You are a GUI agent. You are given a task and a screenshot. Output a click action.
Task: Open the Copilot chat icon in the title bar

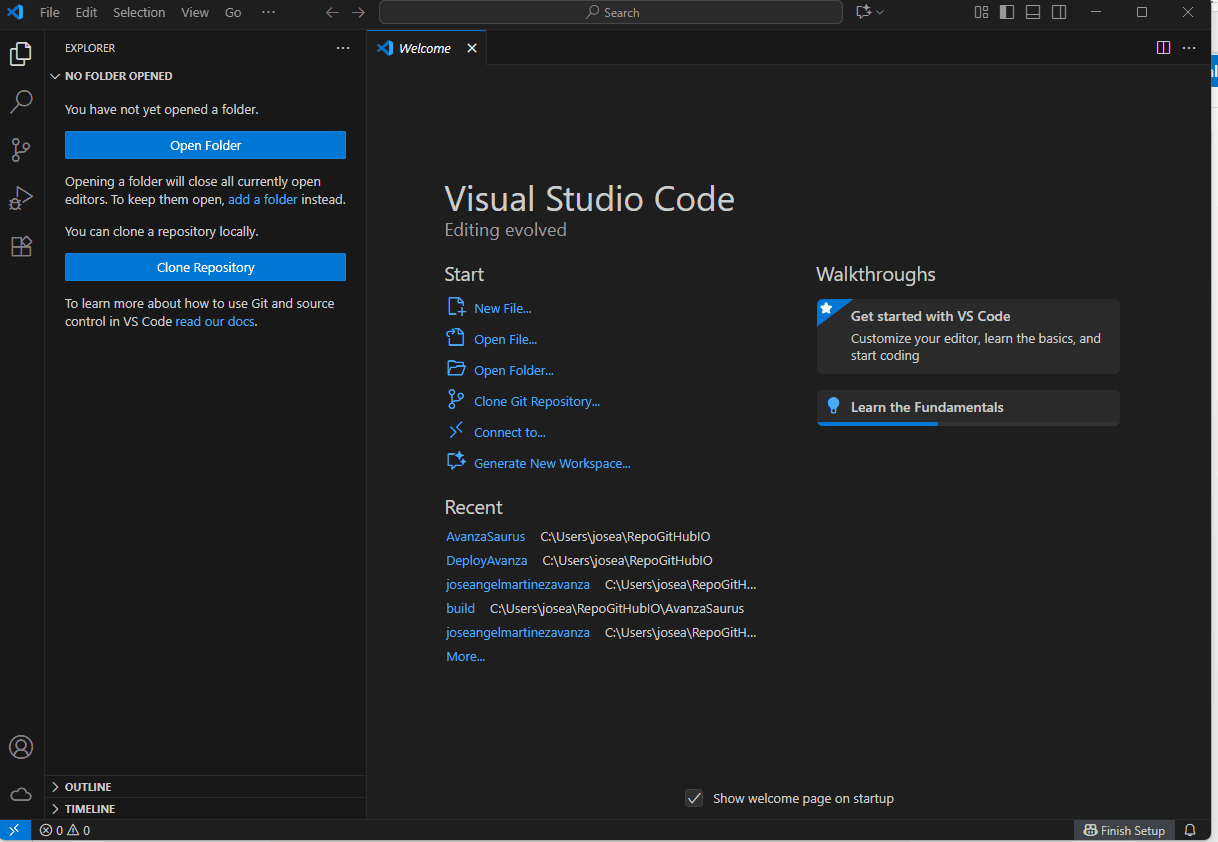click(863, 12)
